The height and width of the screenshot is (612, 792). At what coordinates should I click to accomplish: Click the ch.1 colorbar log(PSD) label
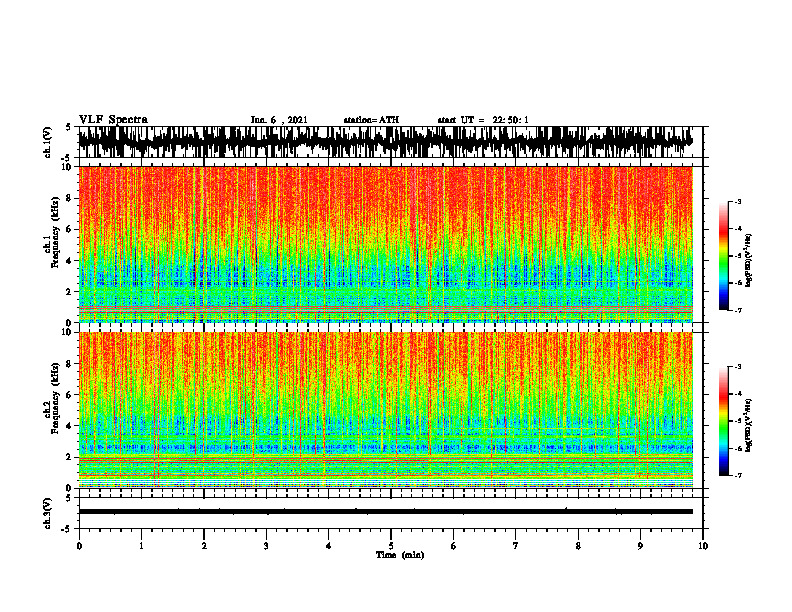pos(749,261)
